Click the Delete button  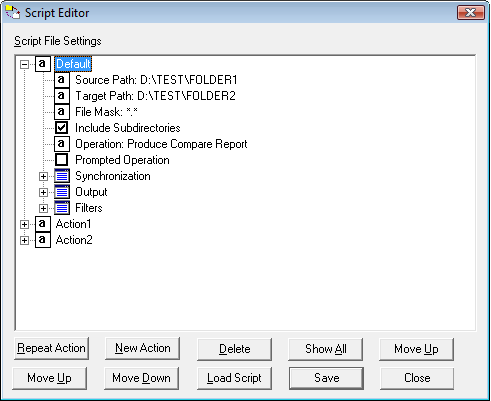[234, 349]
